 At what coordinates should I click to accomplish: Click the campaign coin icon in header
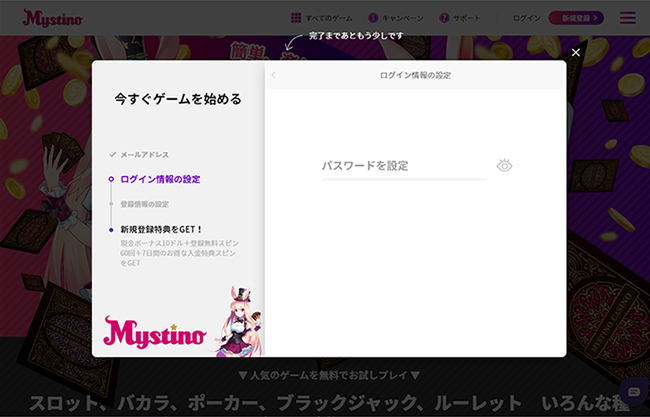pyautogui.click(x=373, y=18)
